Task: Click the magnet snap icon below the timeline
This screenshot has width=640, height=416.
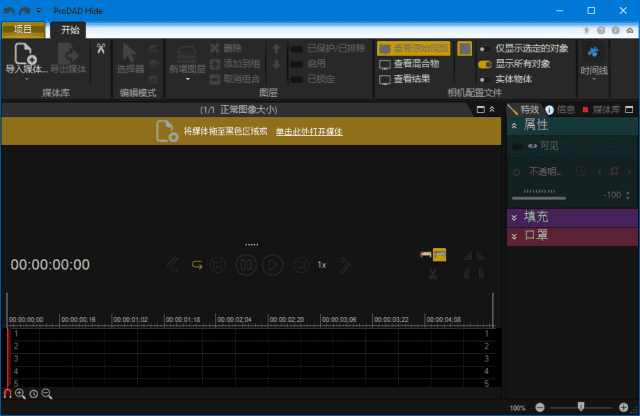Action: pyautogui.click(x=7, y=394)
